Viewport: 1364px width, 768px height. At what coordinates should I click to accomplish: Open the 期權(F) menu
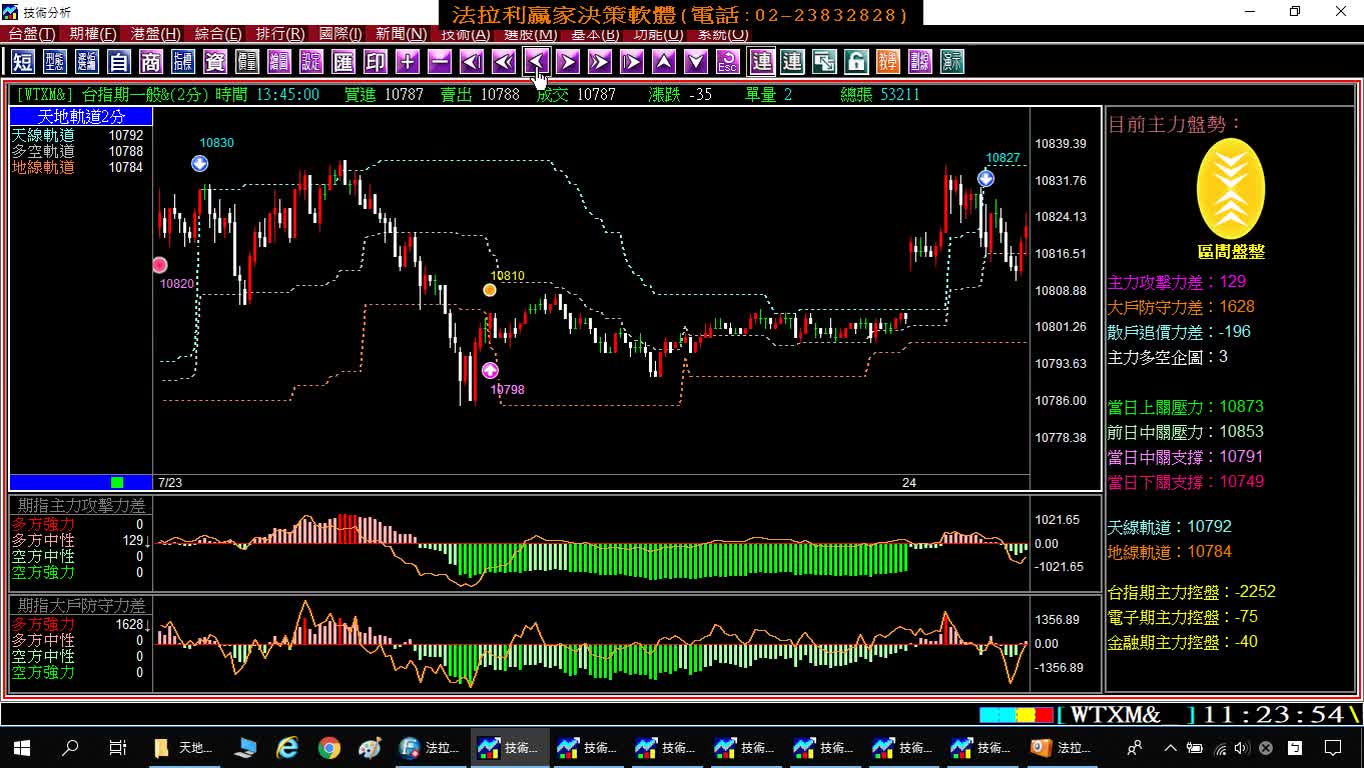click(x=93, y=34)
